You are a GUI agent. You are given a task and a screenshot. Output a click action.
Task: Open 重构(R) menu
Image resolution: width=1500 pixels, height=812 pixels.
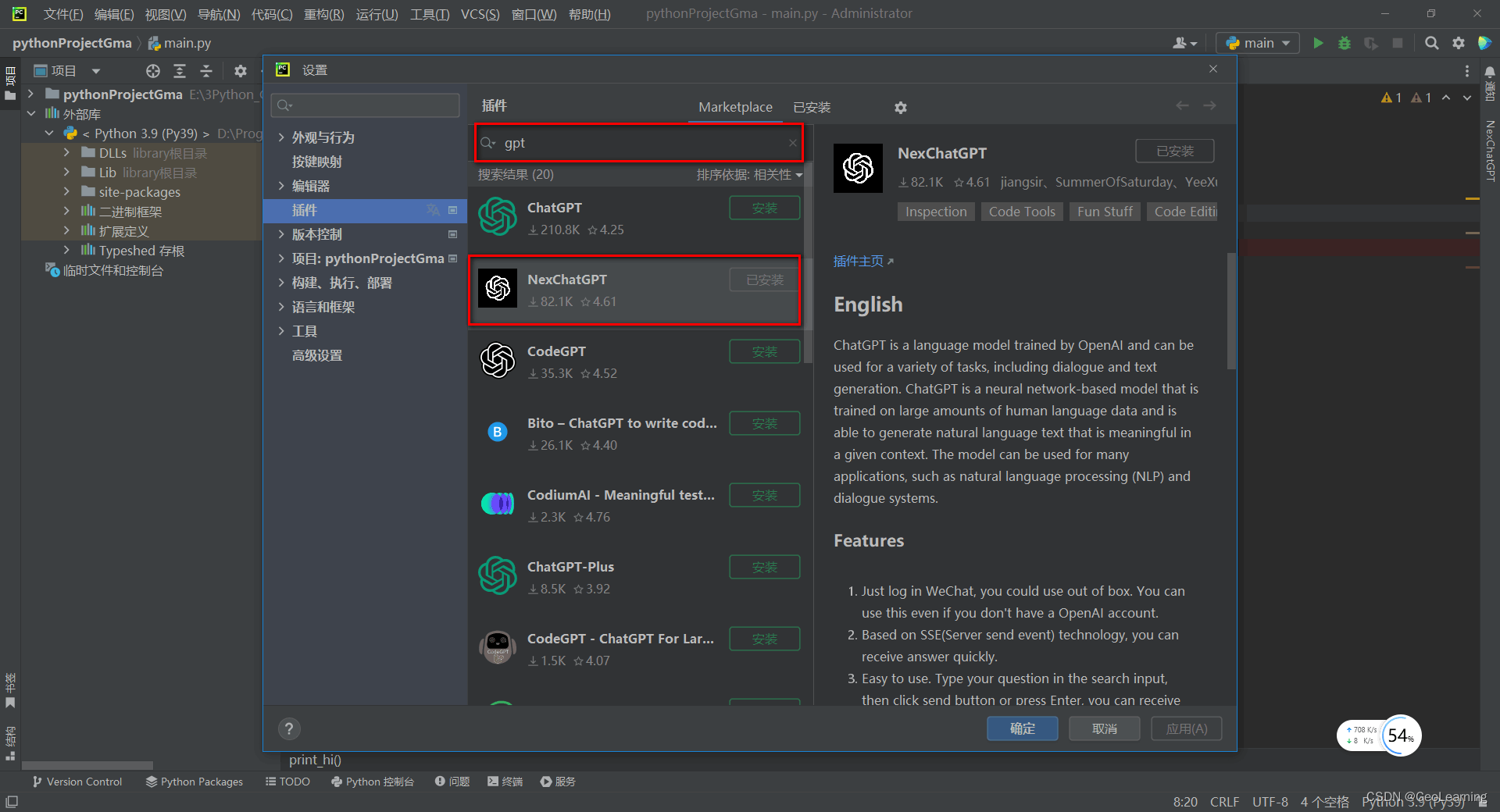(x=323, y=14)
